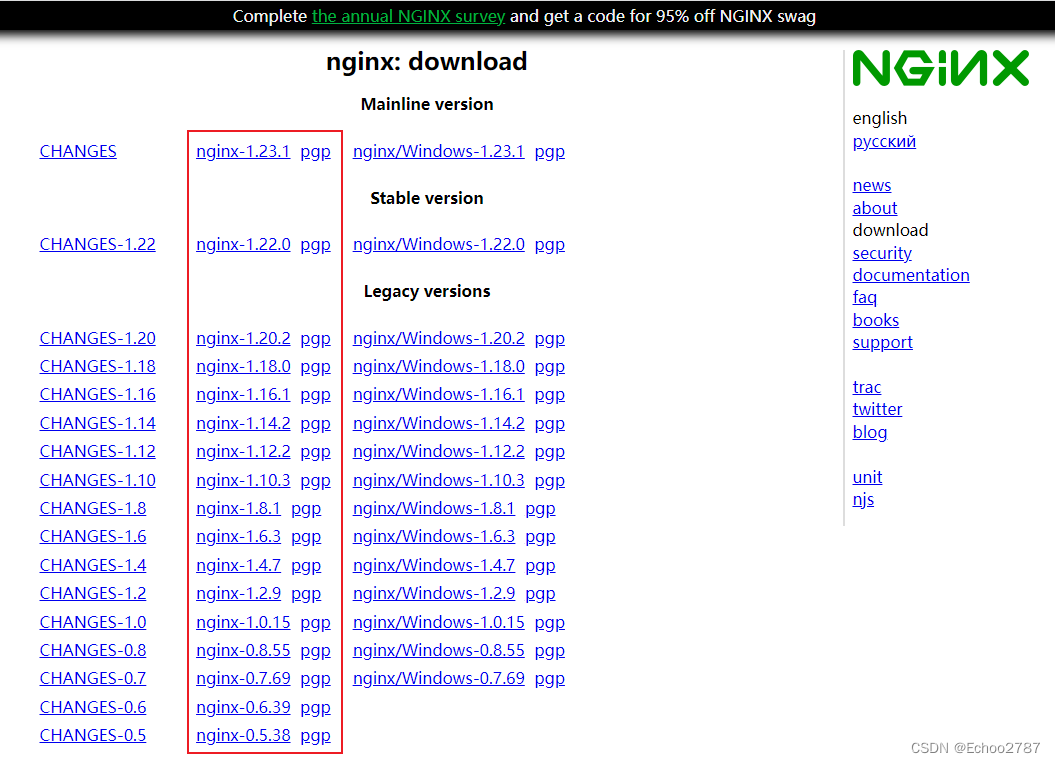The height and width of the screenshot is (763, 1055).
Task: Download nginx-1.22.0 stable source
Action: click(243, 244)
